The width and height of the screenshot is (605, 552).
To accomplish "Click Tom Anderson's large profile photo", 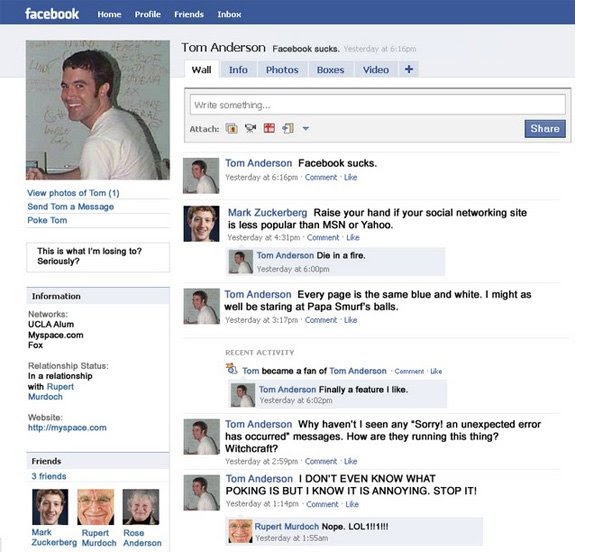I will pos(98,110).
